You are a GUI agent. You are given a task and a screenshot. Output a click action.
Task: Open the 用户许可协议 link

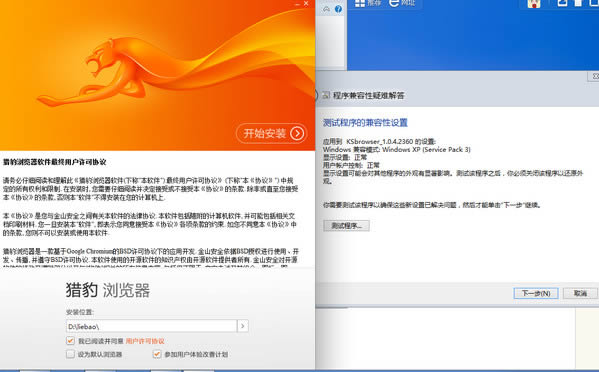point(145,341)
